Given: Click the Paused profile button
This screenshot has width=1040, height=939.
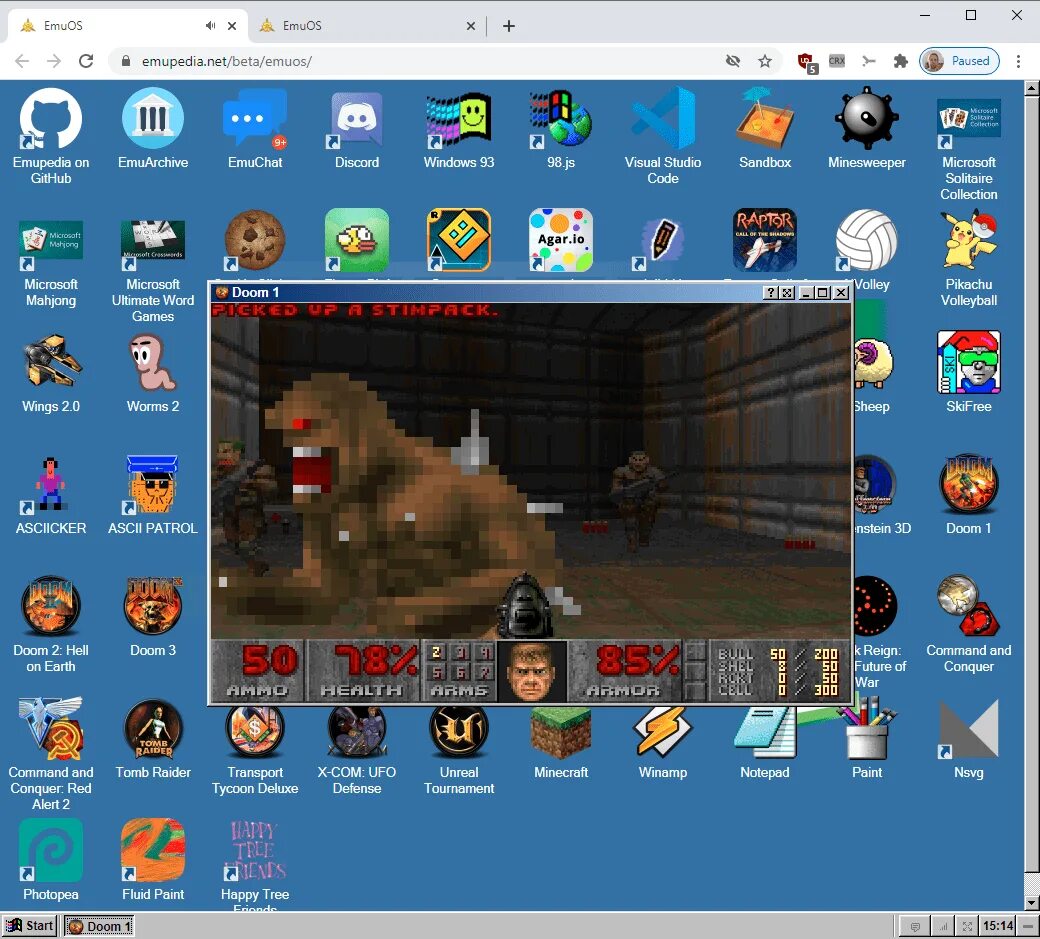Looking at the screenshot, I should (959, 61).
